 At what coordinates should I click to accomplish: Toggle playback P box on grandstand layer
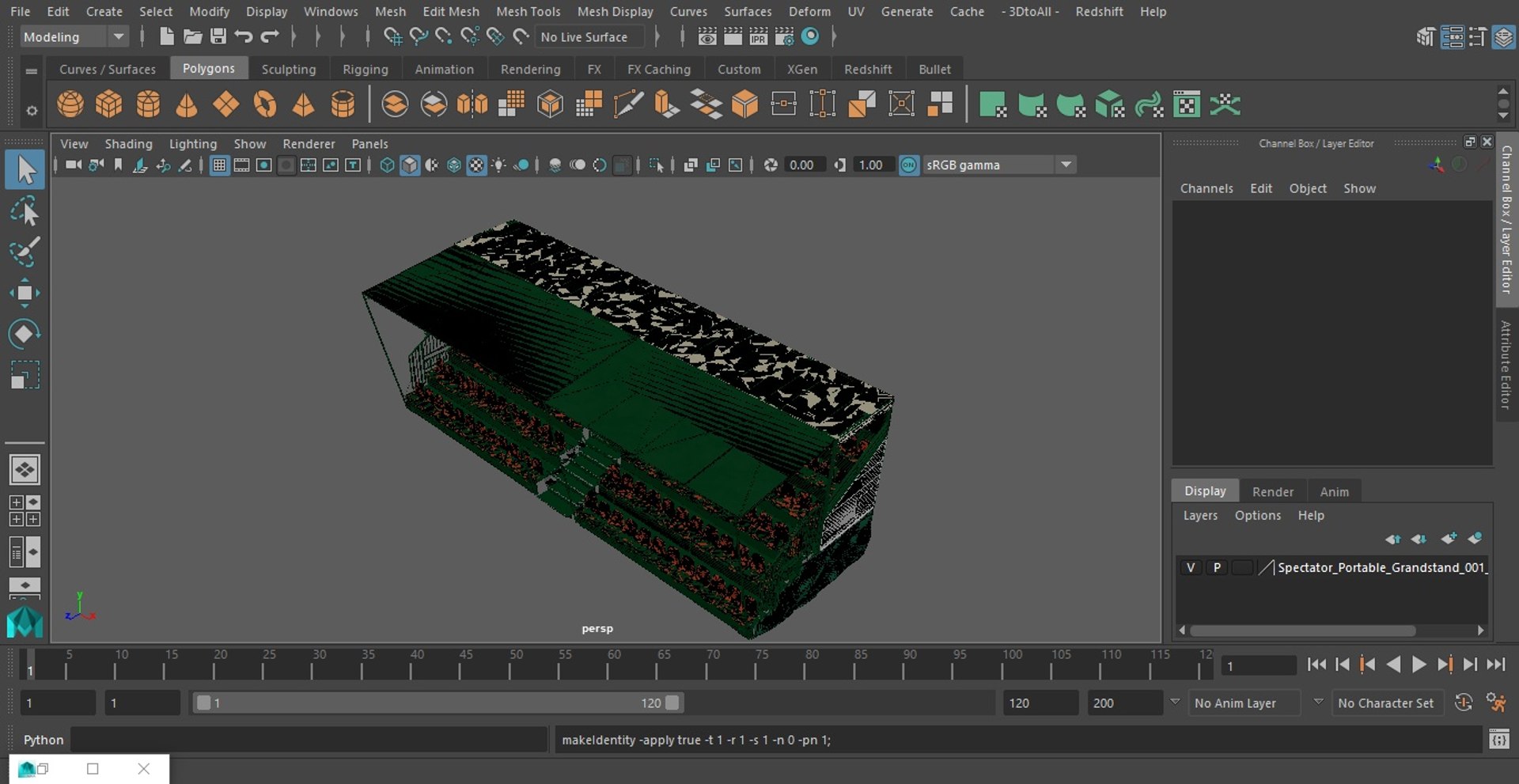coord(1217,568)
